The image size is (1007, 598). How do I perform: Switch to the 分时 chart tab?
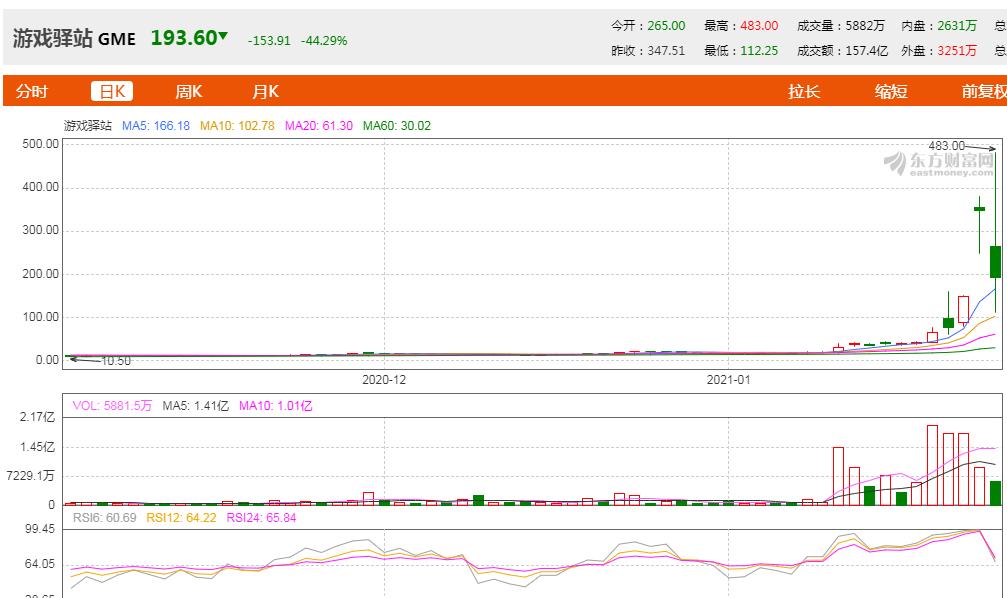coord(31,91)
